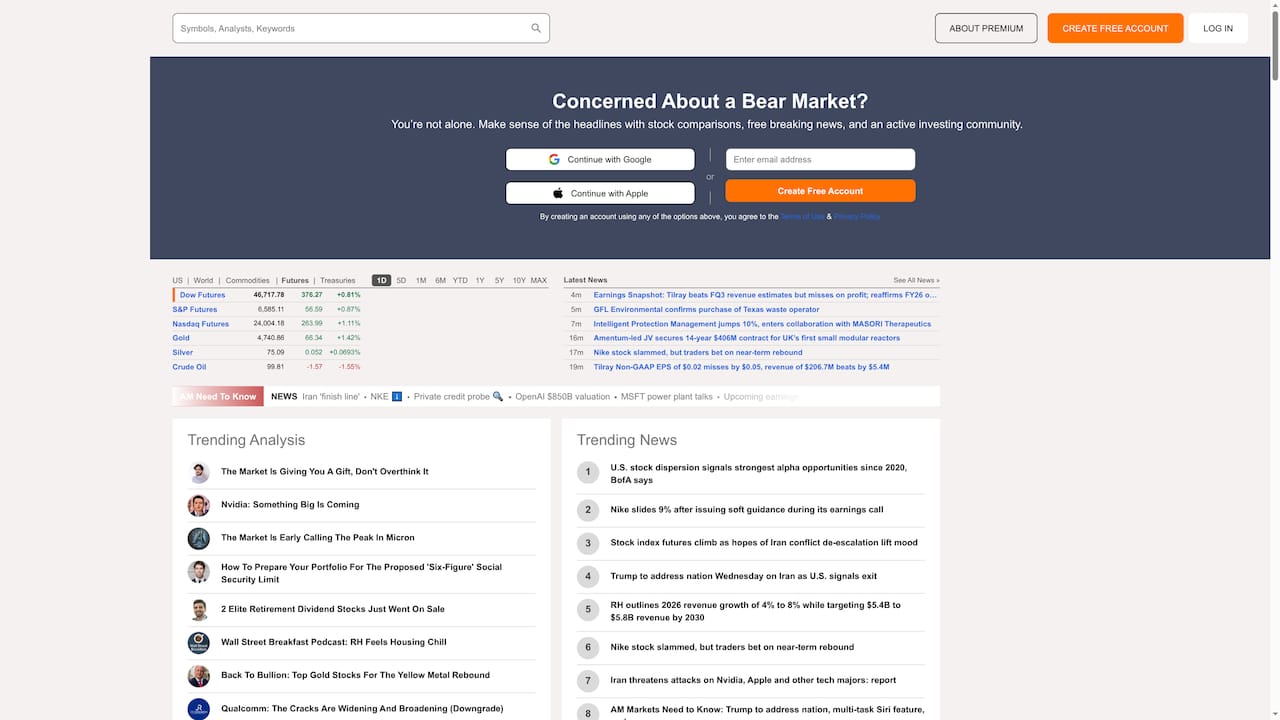The width and height of the screenshot is (1280, 720).
Task: Click author avatar for Micron article
Action: point(199,538)
